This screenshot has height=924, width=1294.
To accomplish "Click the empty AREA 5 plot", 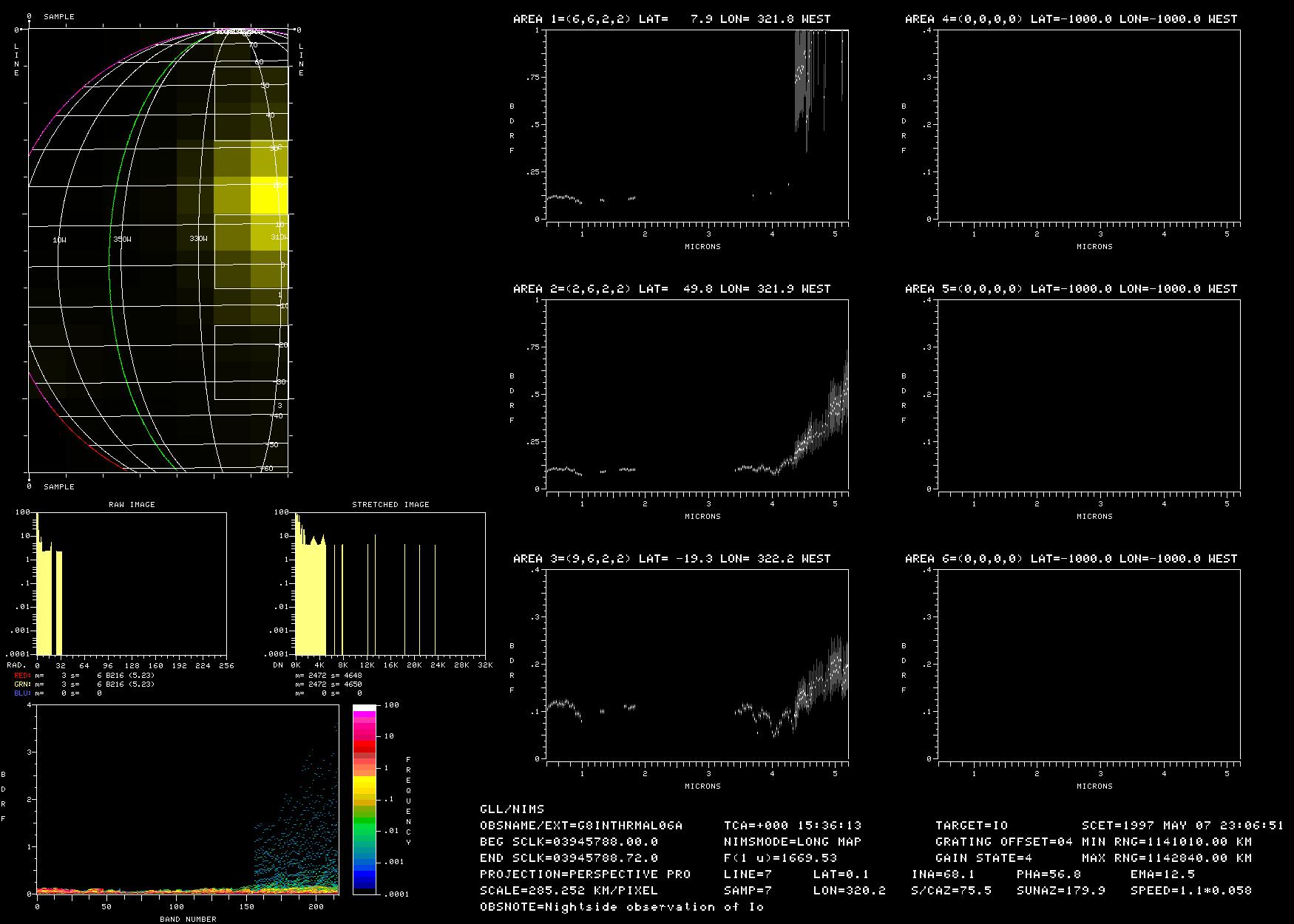I will [1088, 394].
